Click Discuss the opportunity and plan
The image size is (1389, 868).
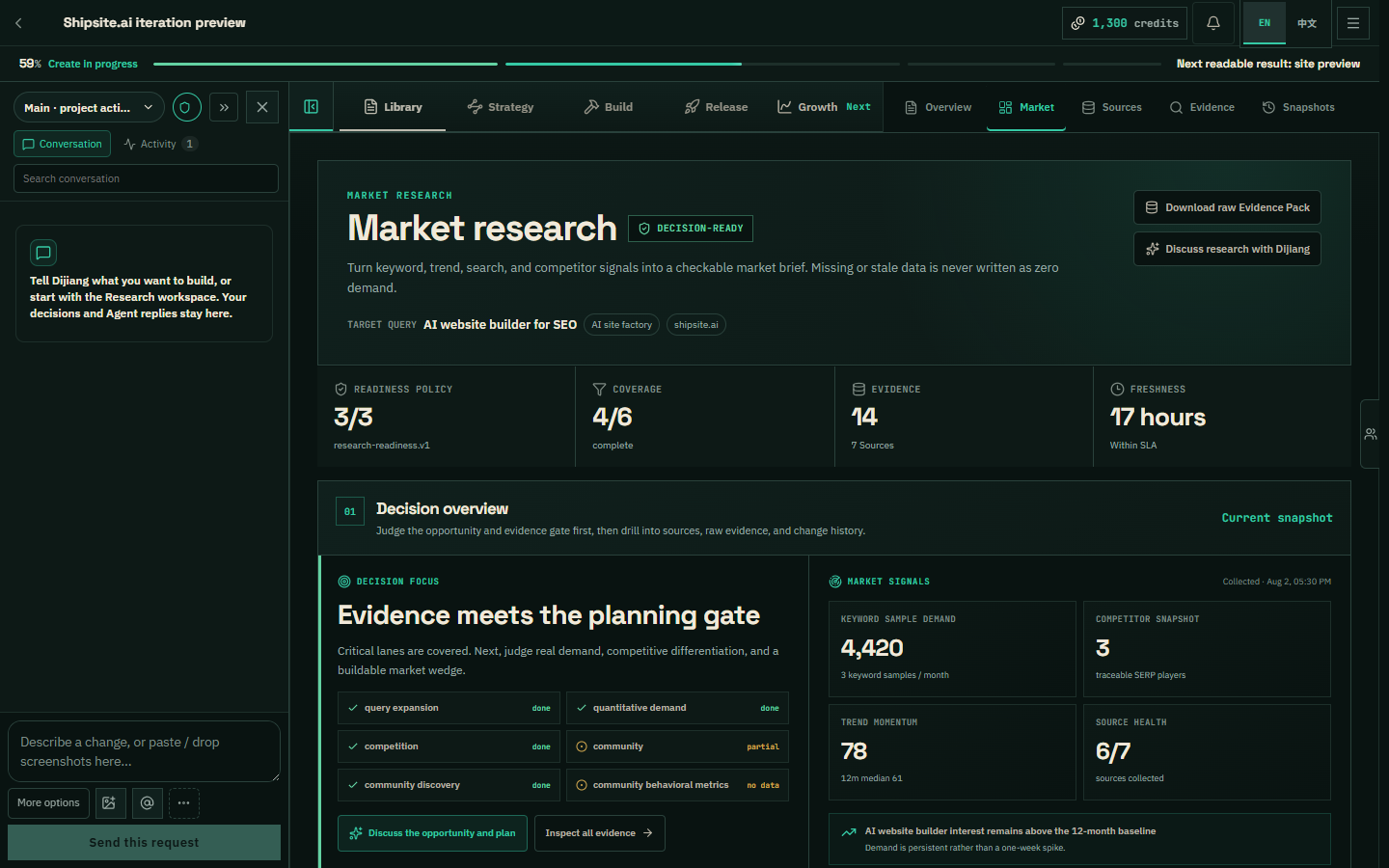pos(432,833)
